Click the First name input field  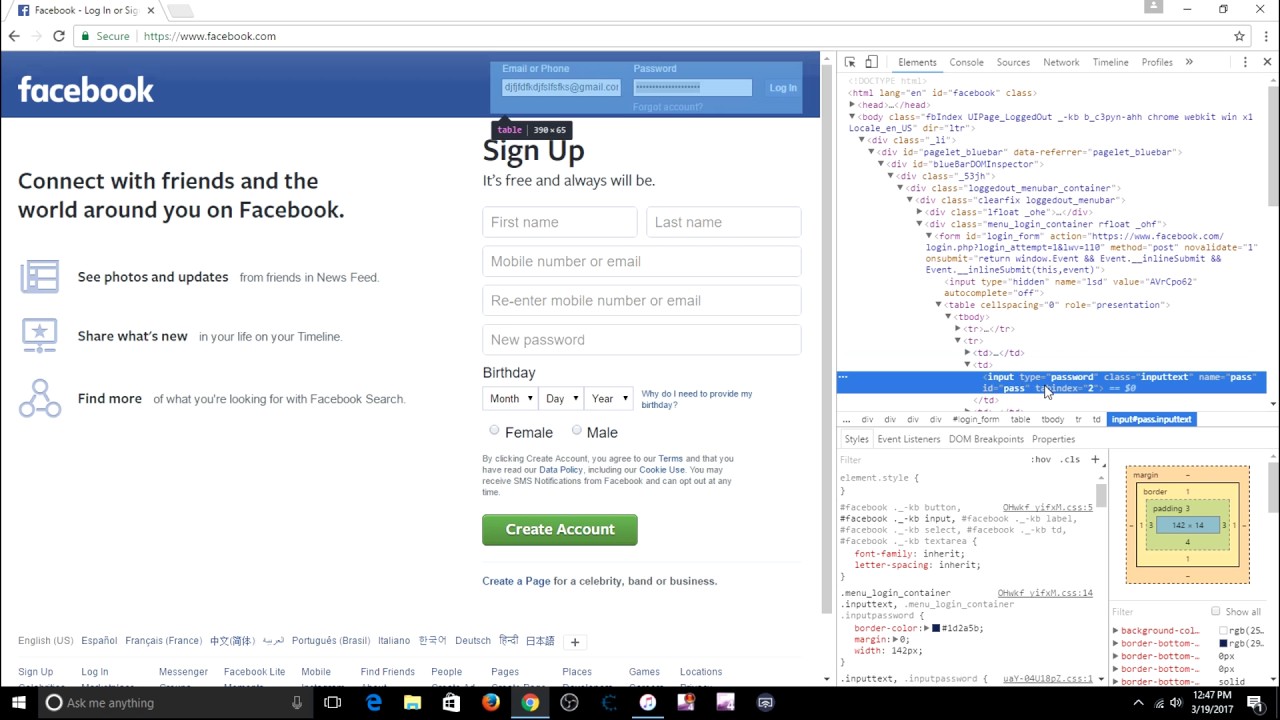coord(560,222)
